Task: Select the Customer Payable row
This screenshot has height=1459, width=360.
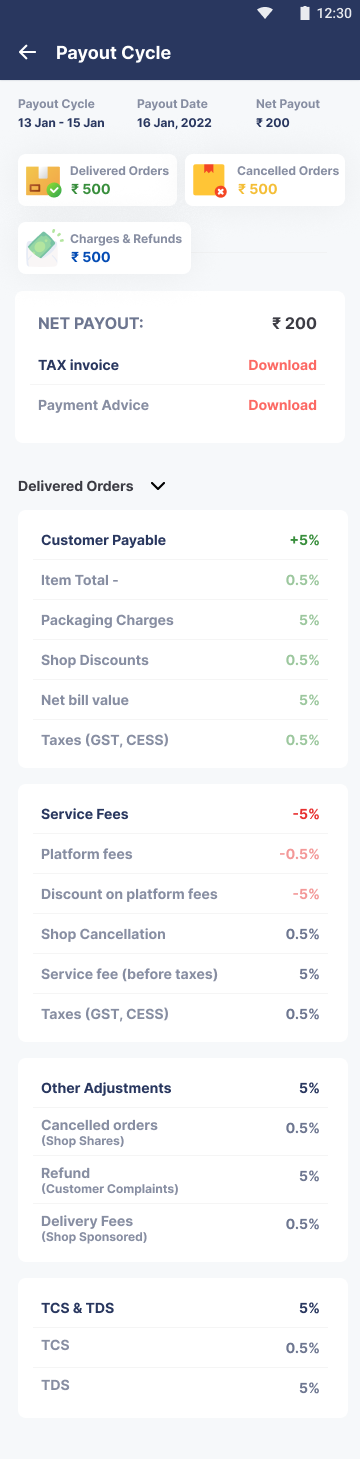Action: click(180, 540)
